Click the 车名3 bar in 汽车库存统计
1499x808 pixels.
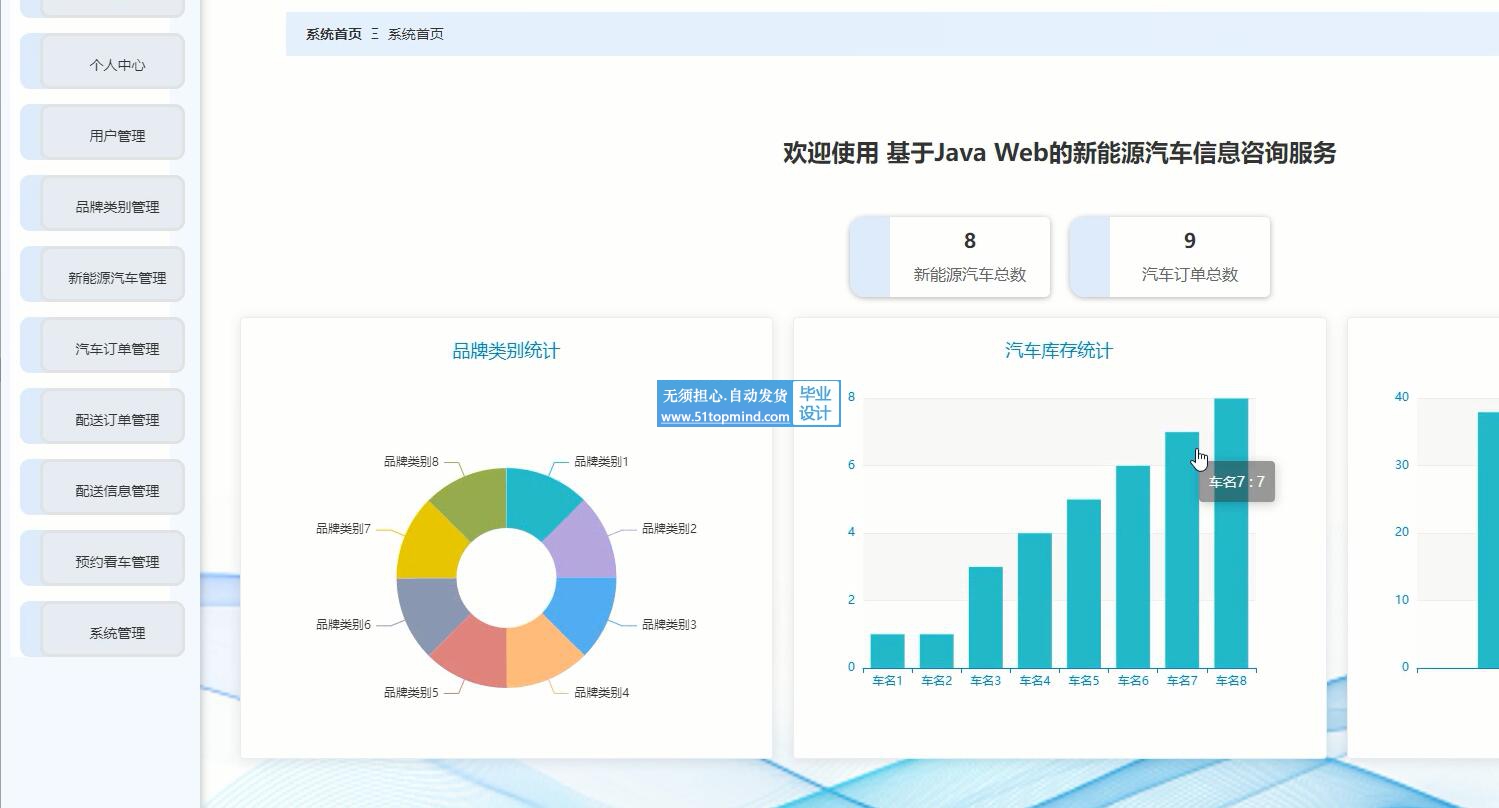(985, 617)
